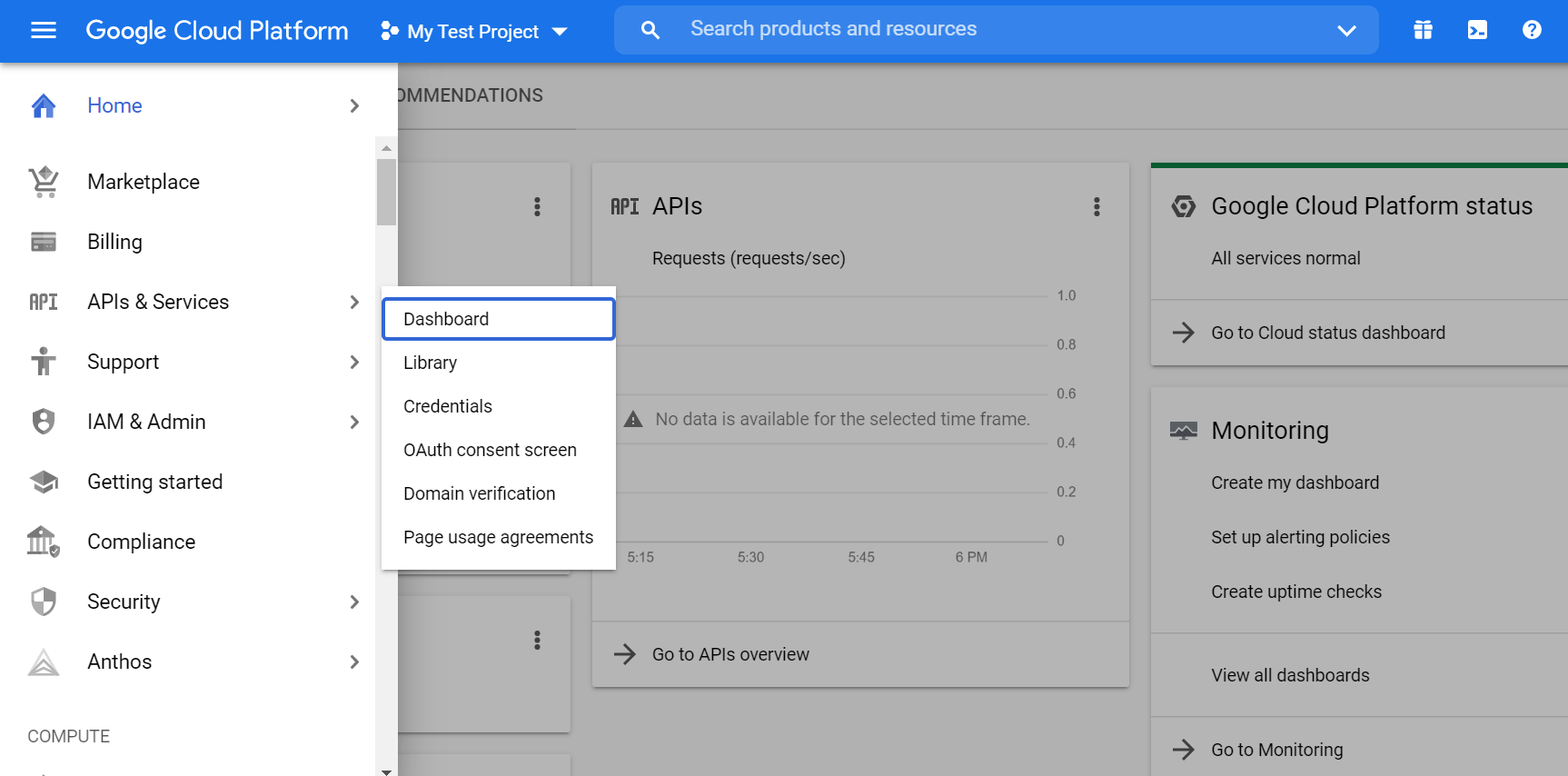Open the Billing sidebar item
Screen dimensions: 1568x776
click(189, 242)
